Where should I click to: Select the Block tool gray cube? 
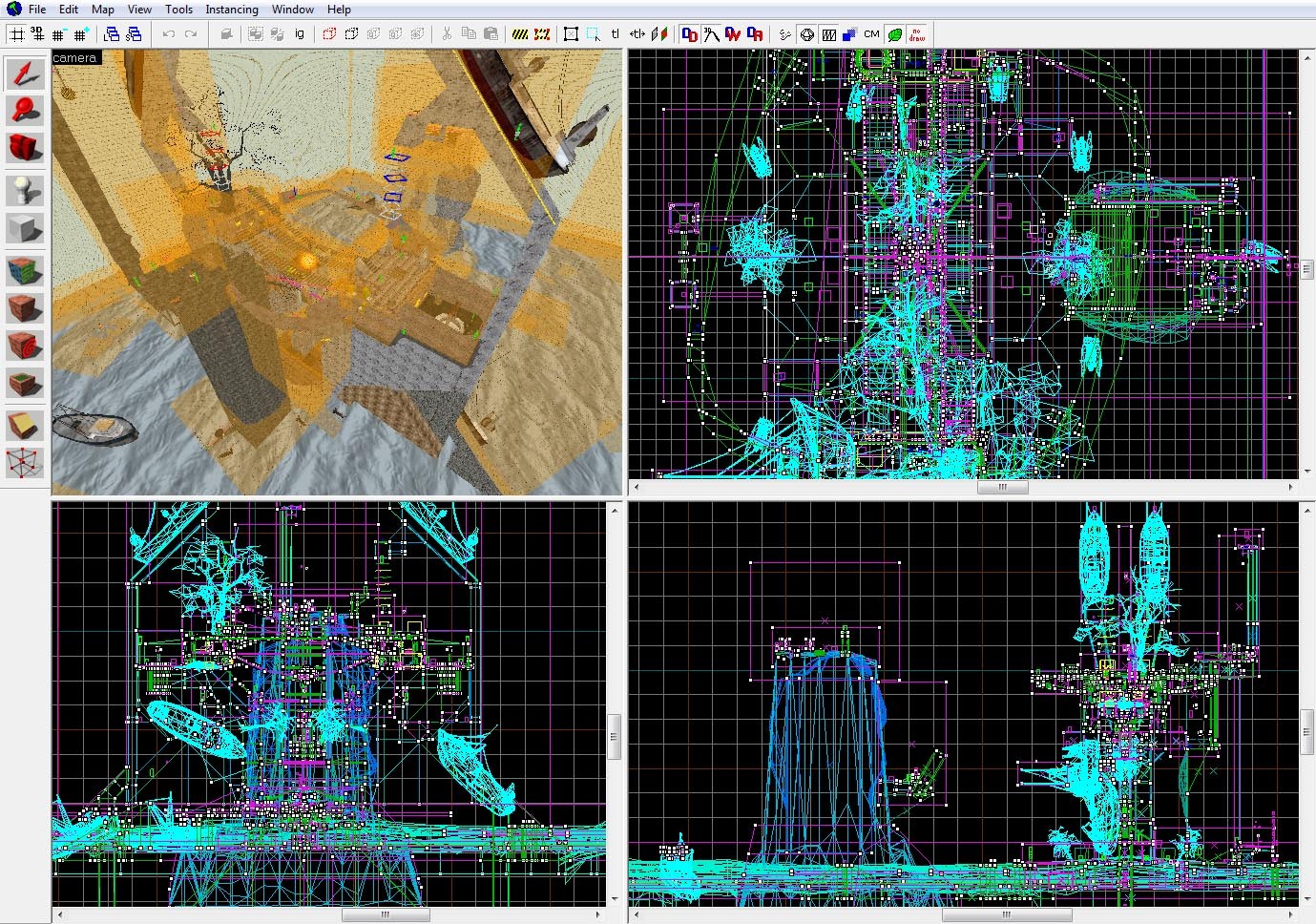25,228
